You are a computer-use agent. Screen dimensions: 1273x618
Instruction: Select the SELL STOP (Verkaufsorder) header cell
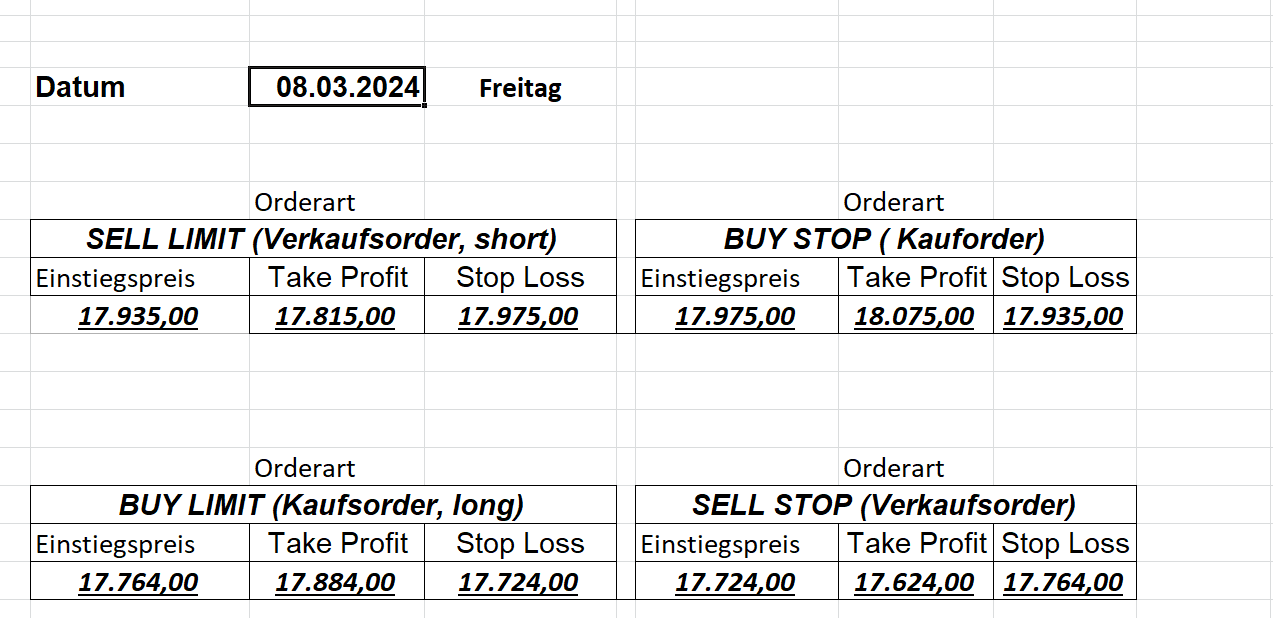pyautogui.click(x=884, y=505)
